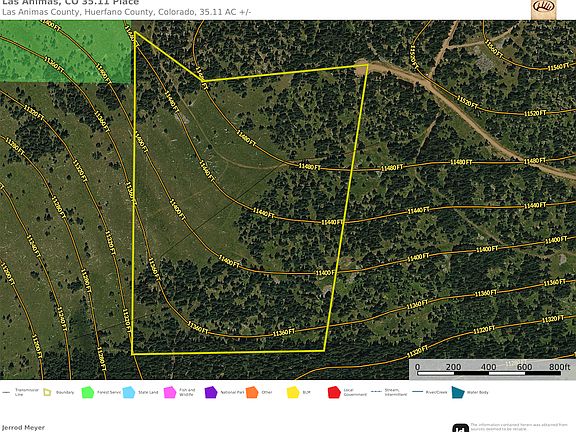
Task: Click the River/Creek line legend symbol
Action: pyautogui.click(x=418, y=392)
